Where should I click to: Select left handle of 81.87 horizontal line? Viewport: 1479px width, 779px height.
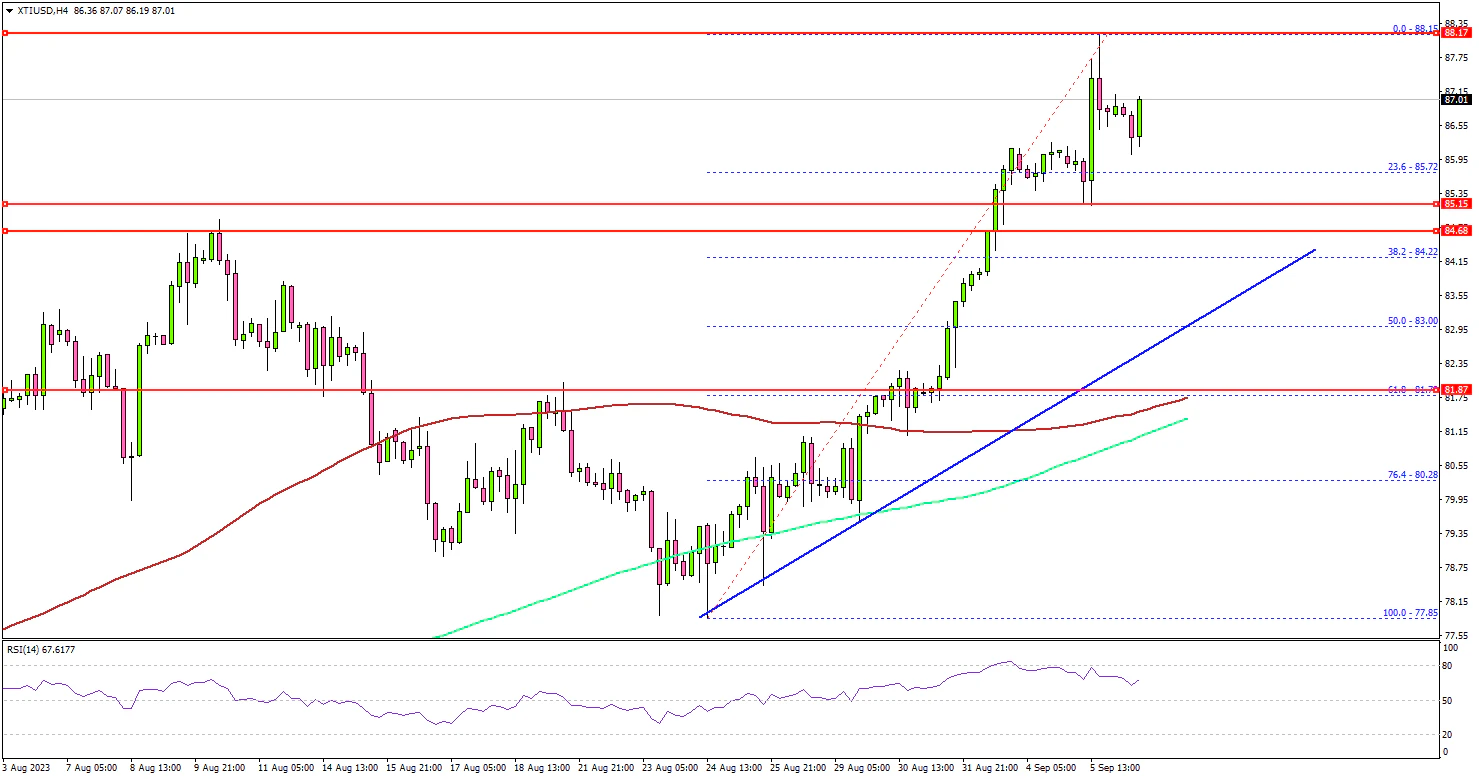pyautogui.click(x=5, y=389)
